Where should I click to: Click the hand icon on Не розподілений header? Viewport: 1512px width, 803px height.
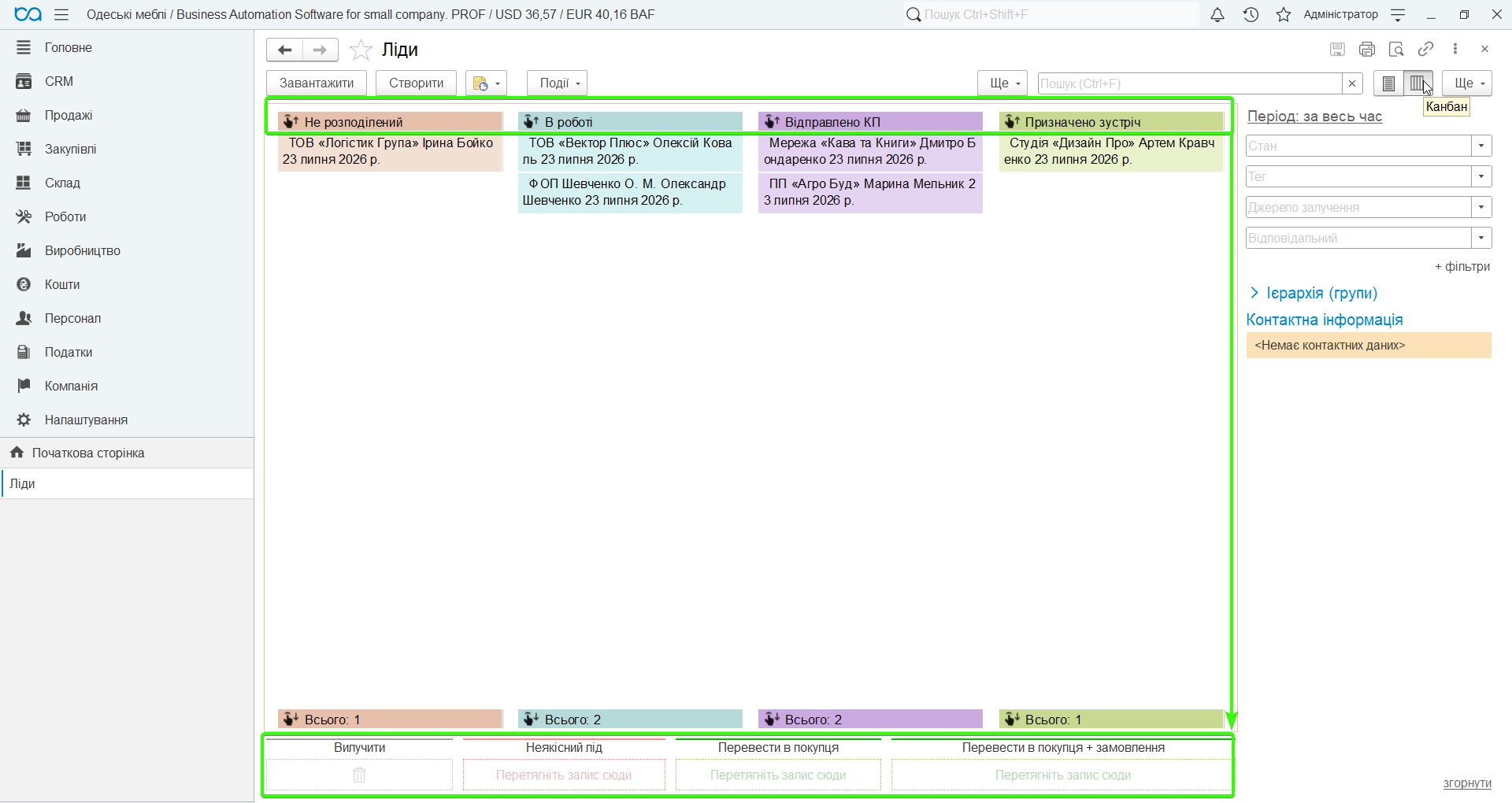point(291,121)
